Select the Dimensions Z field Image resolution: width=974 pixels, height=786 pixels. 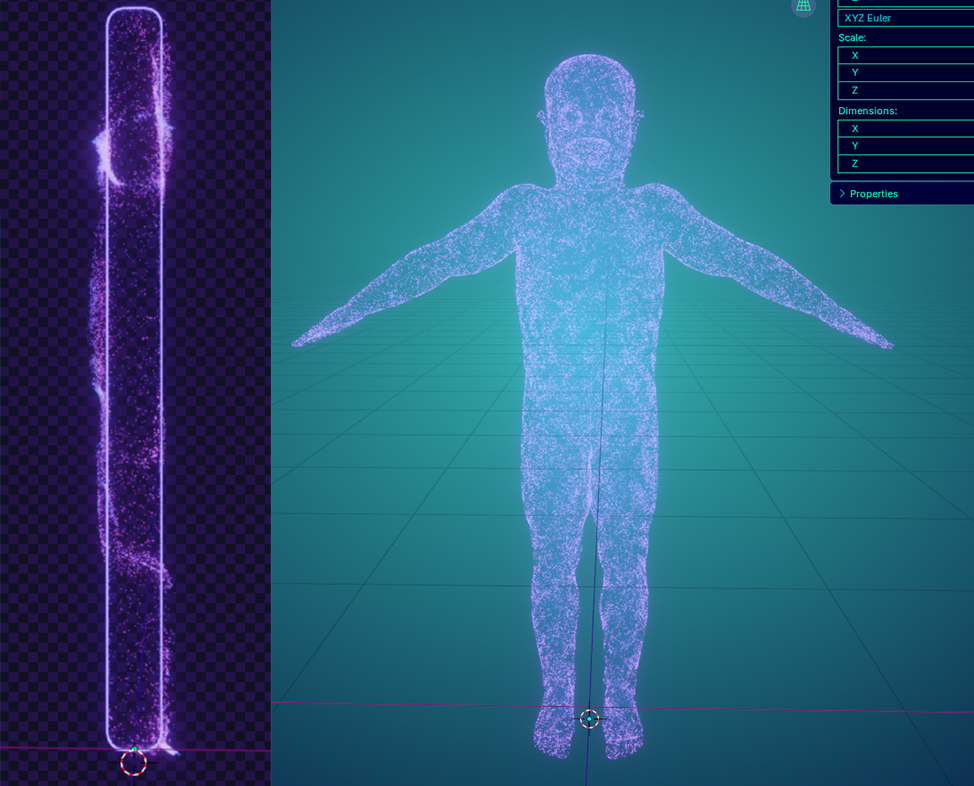[905, 163]
